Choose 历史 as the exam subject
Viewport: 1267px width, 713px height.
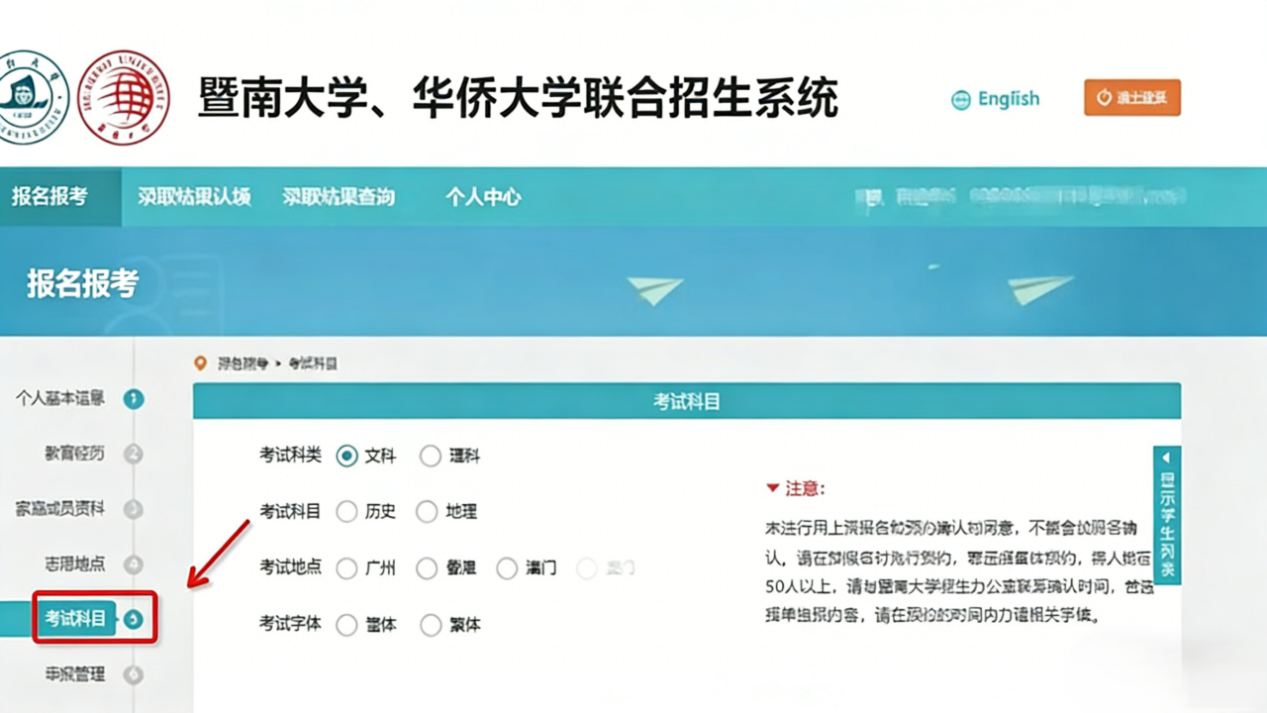pyautogui.click(x=345, y=512)
